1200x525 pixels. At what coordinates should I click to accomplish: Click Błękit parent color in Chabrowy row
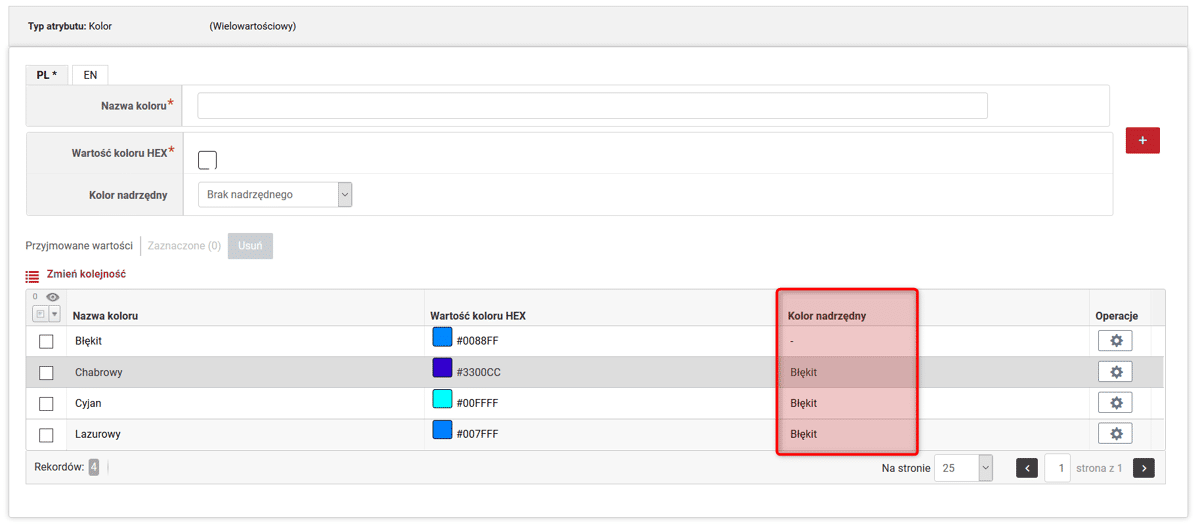click(803, 372)
